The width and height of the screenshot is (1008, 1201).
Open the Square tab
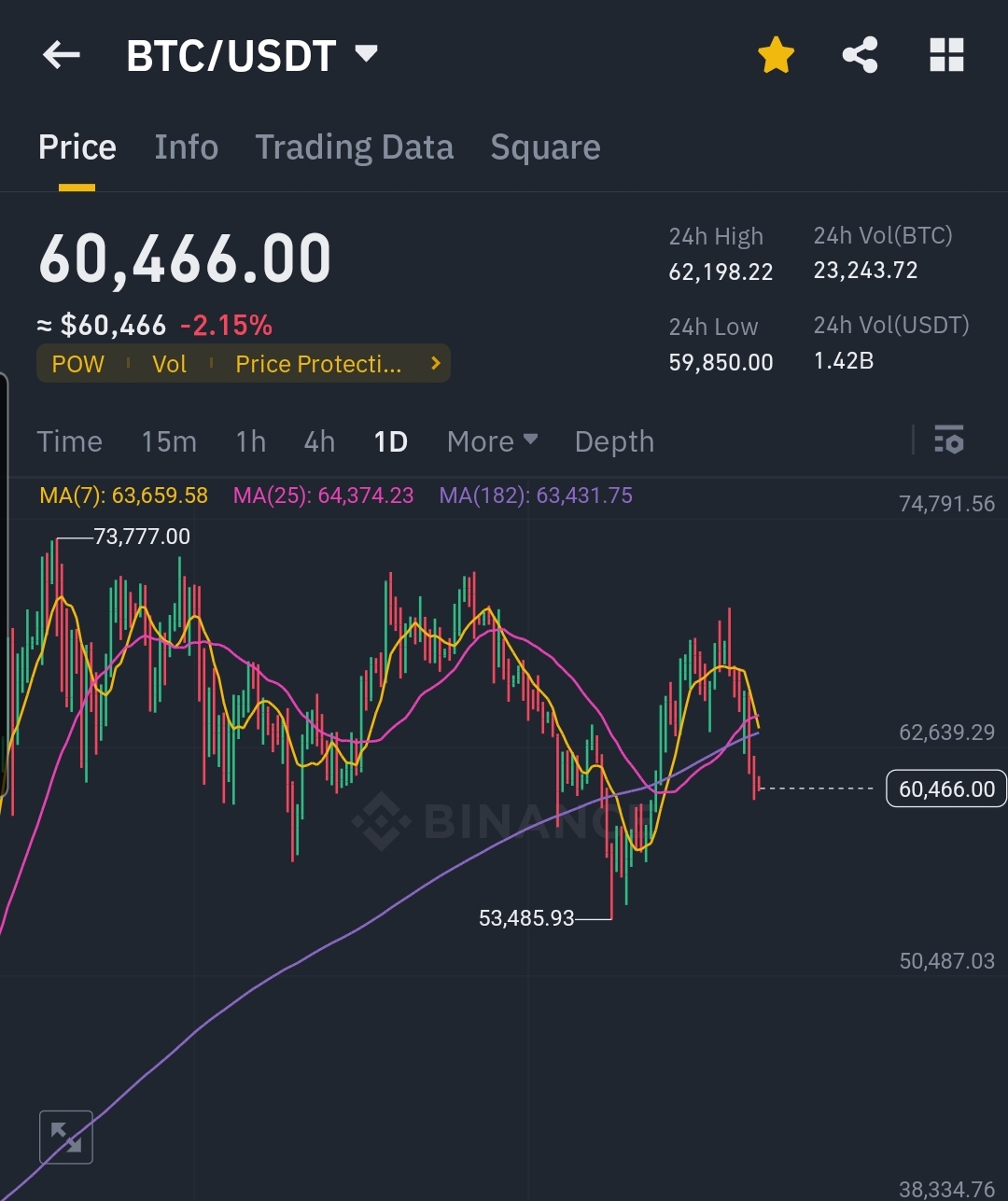click(546, 147)
